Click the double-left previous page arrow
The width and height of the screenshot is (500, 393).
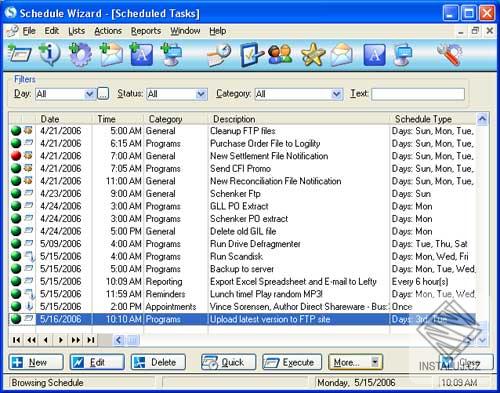[31, 340]
